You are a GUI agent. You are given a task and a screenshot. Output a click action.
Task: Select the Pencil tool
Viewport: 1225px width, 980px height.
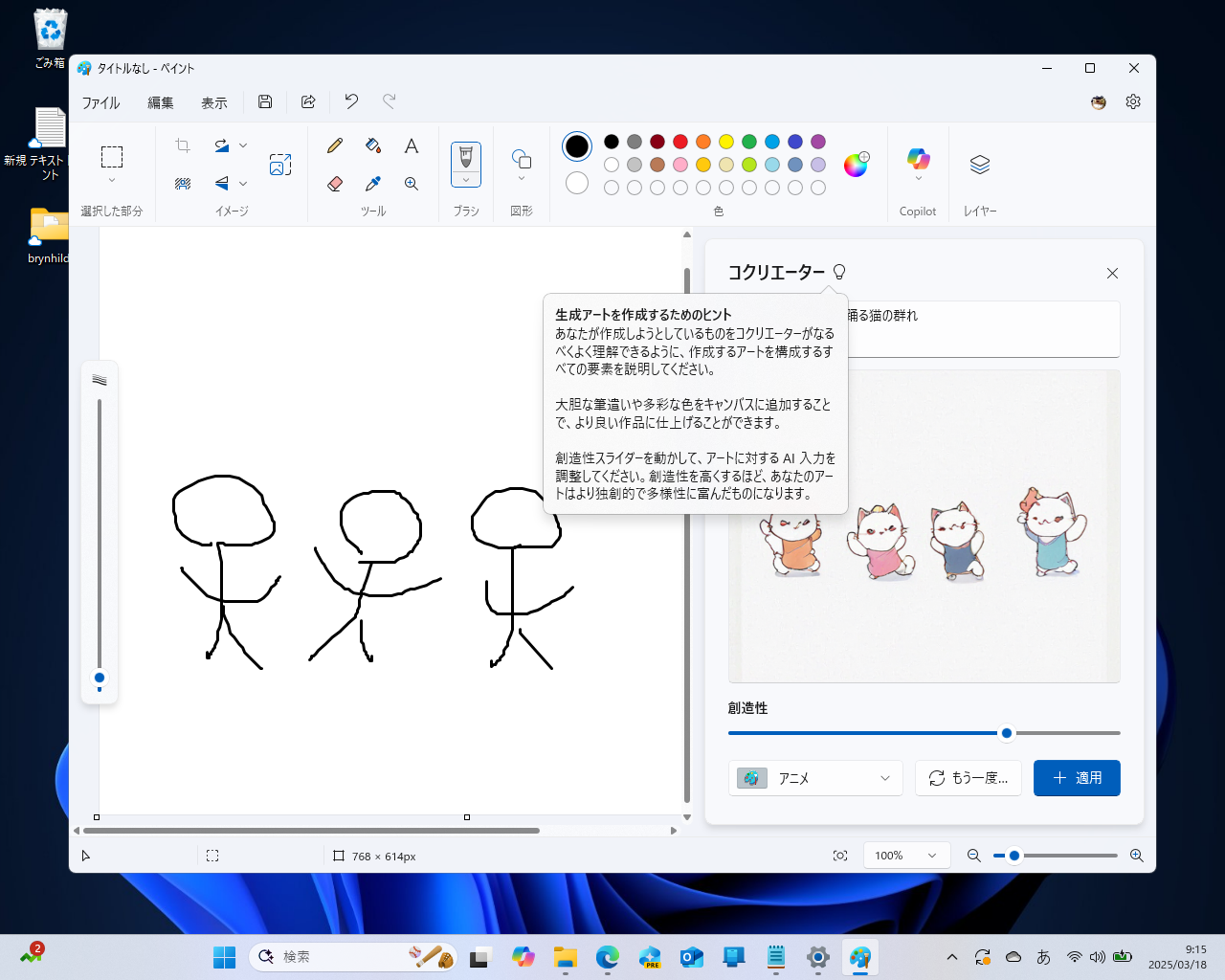click(x=334, y=145)
